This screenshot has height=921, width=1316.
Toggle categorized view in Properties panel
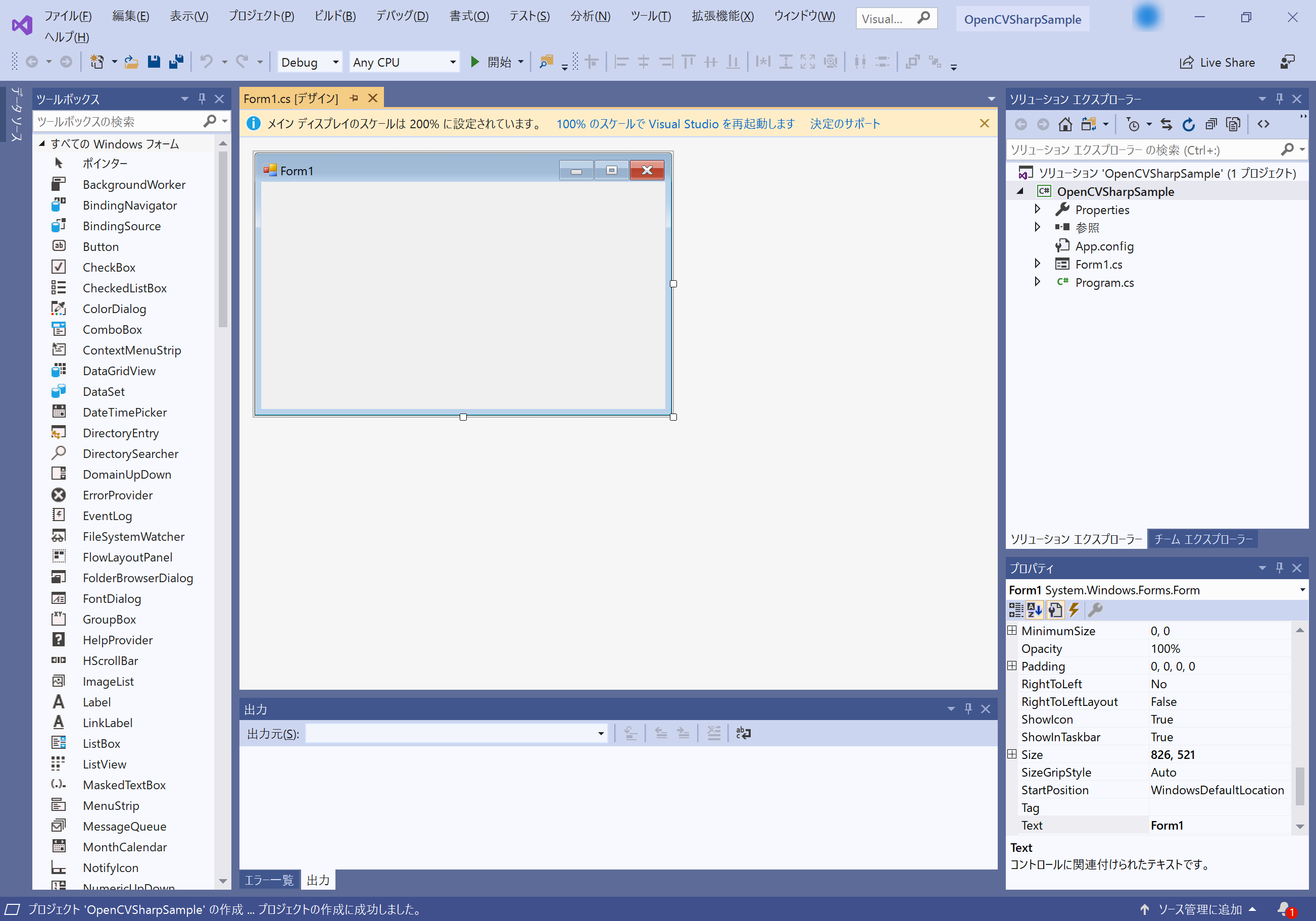point(1015,610)
